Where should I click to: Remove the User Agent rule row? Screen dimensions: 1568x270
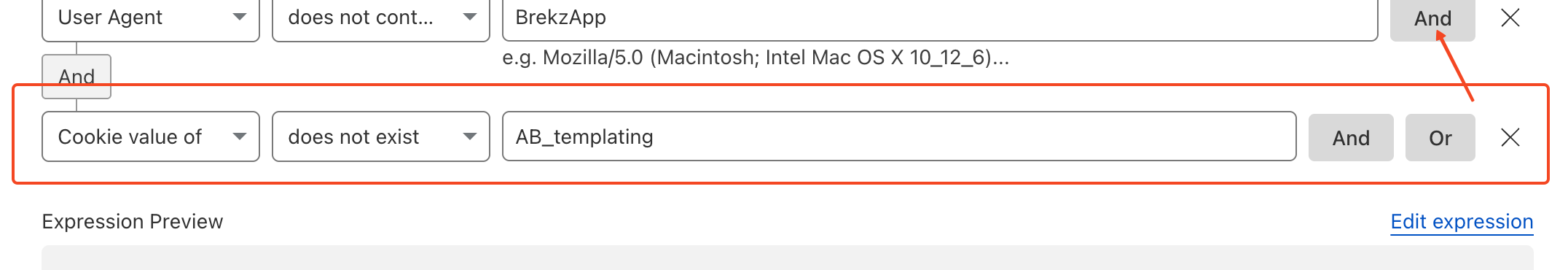(1510, 18)
